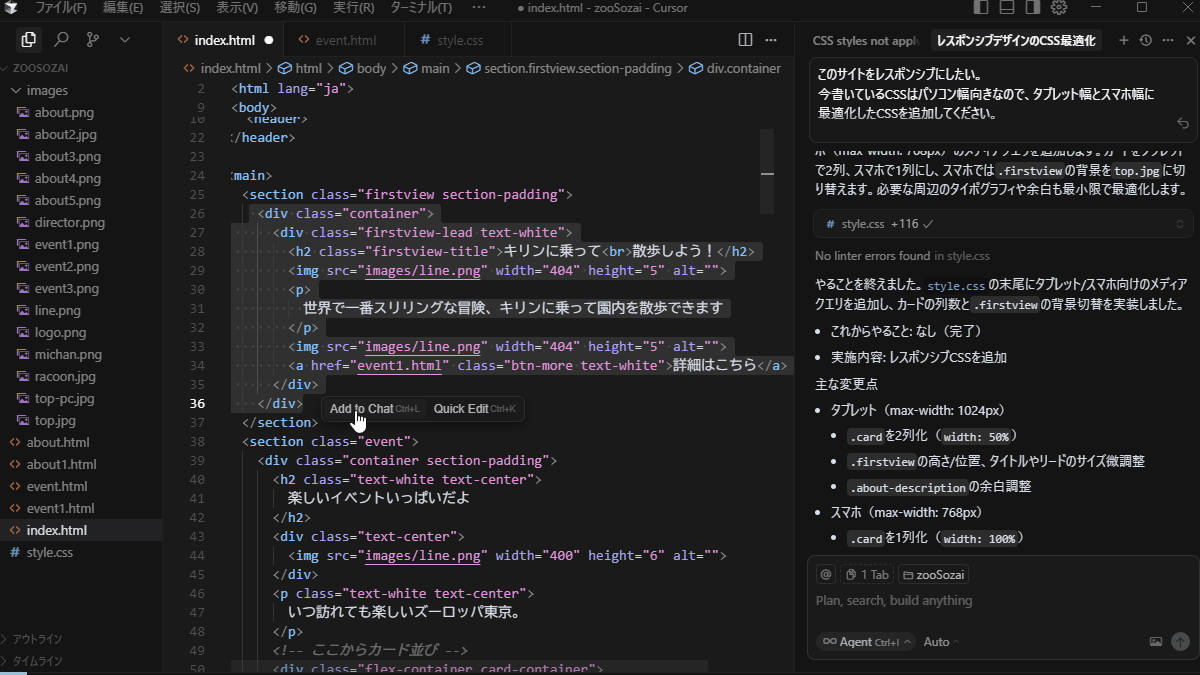Viewport: 1200px width, 675px height.
Task: Expand the style.css diff block chevron
Action: [1180, 224]
